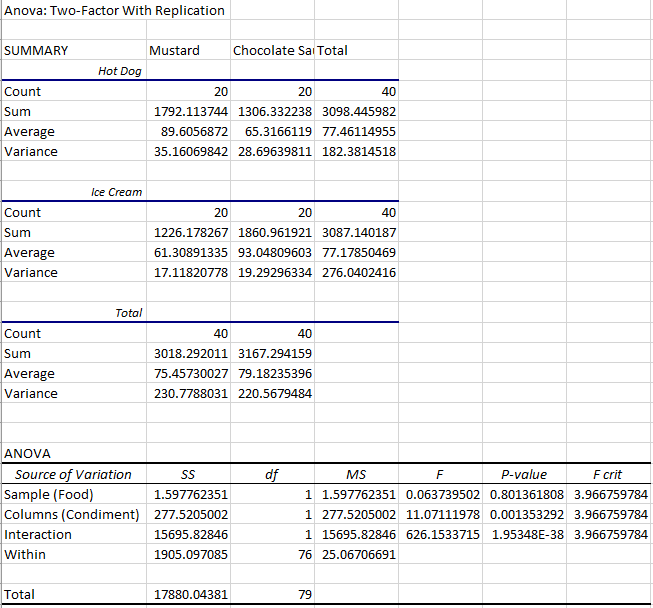
Task: Select Hot Dog Mustard average 89.6056872
Action: 188,132
